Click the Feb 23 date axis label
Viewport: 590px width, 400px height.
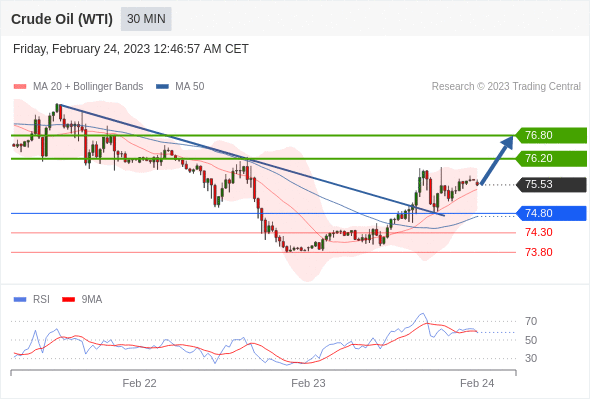[x=308, y=383]
